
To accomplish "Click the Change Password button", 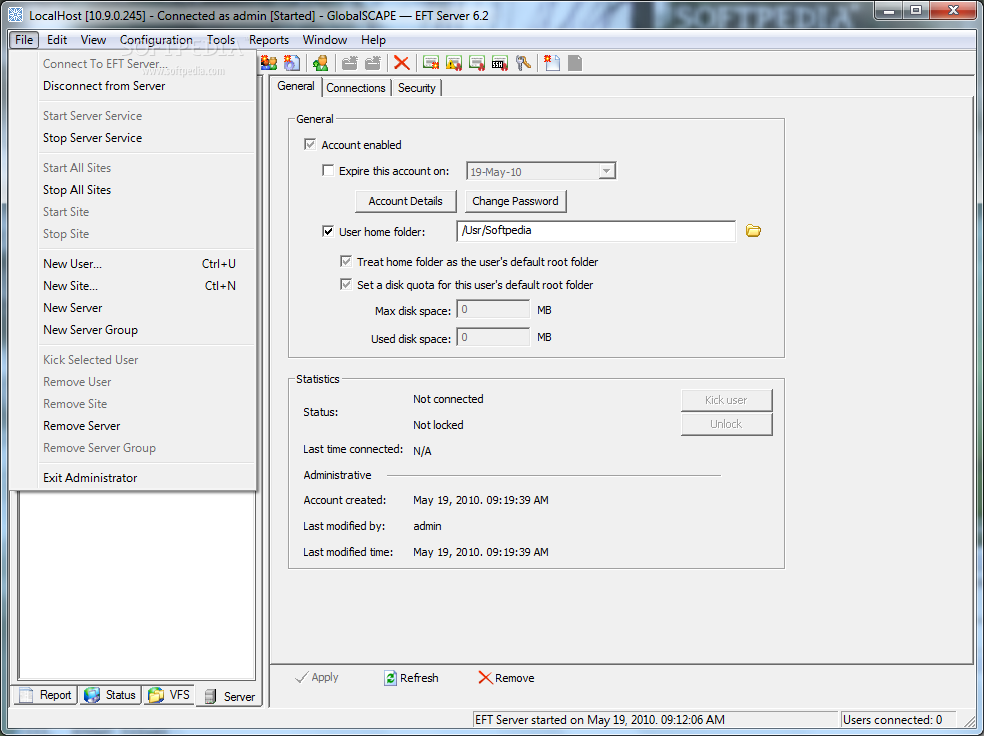I will (515, 201).
